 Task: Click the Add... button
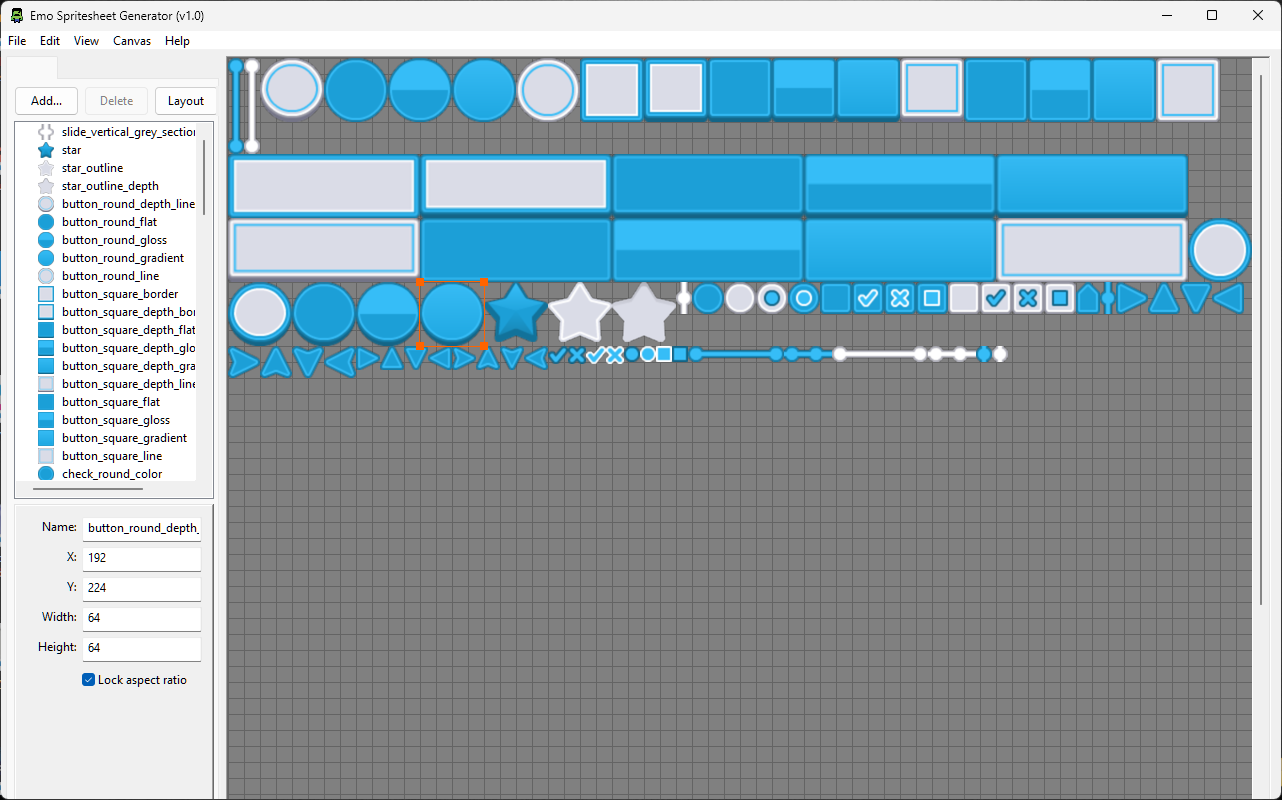pos(46,101)
